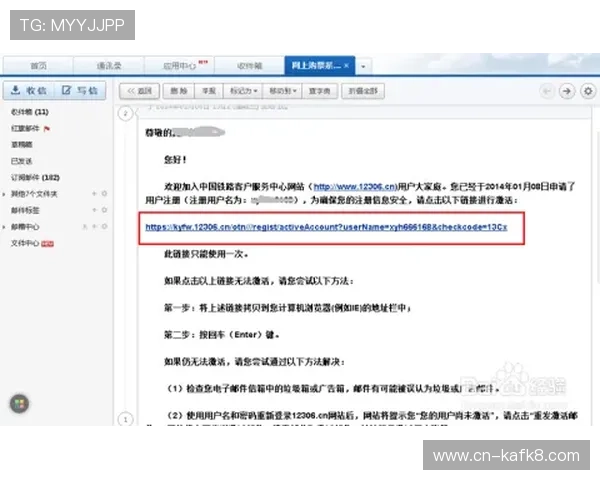Screen dimensions: 600x480
Task: Switch to the 首页 tab
Action: (x=38, y=66)
